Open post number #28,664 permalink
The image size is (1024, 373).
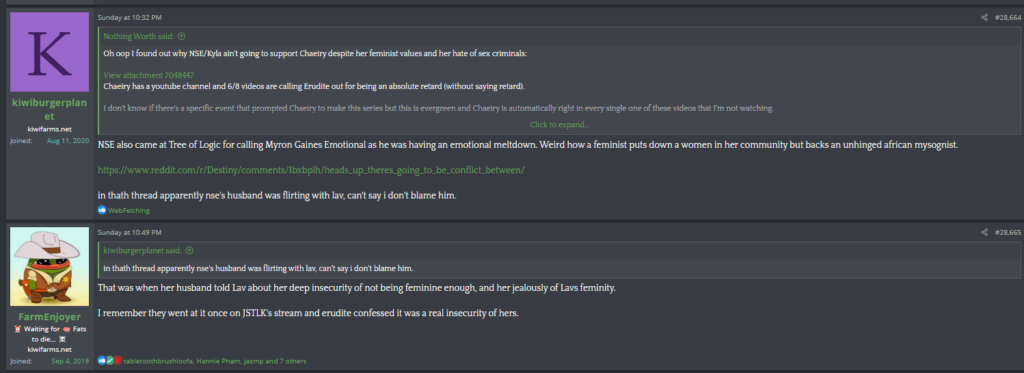point(1008,18)
